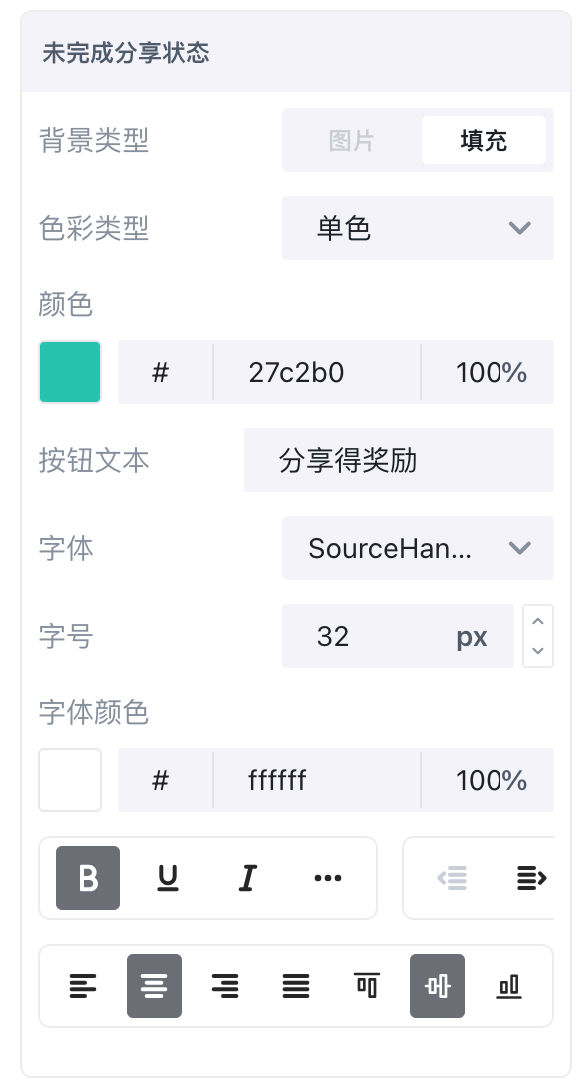Apply italic formatting to text
This screenshot has width=586, height=1090.
pyautogui.click(x=247, y=877)
